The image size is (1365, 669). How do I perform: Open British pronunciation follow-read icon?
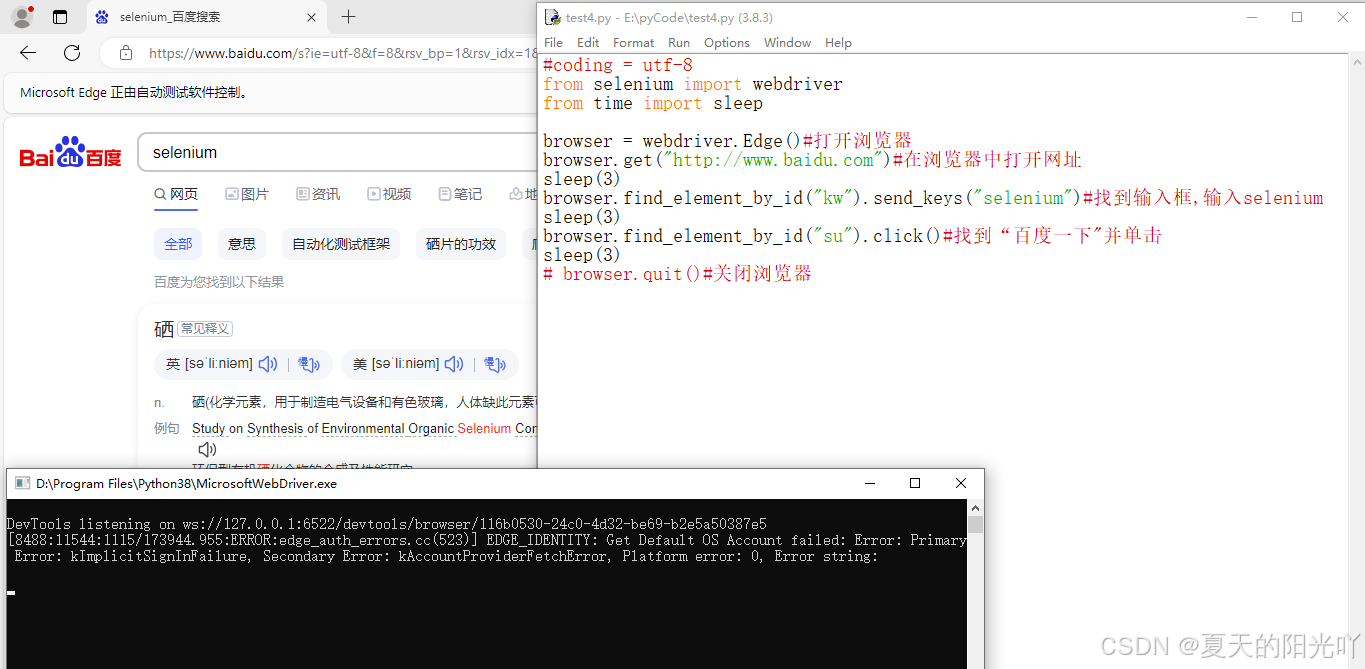(309, 364)
